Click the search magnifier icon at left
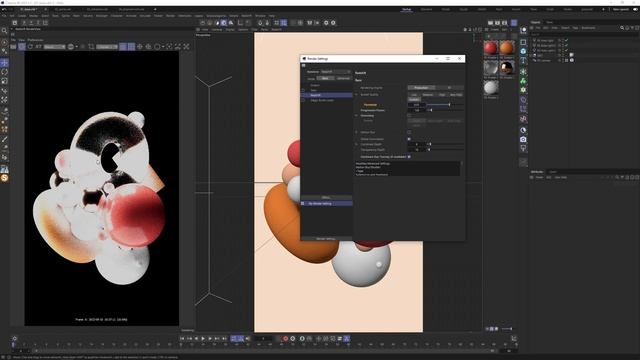This screenshot has width=640, height=360. click(x=4, y=31)
